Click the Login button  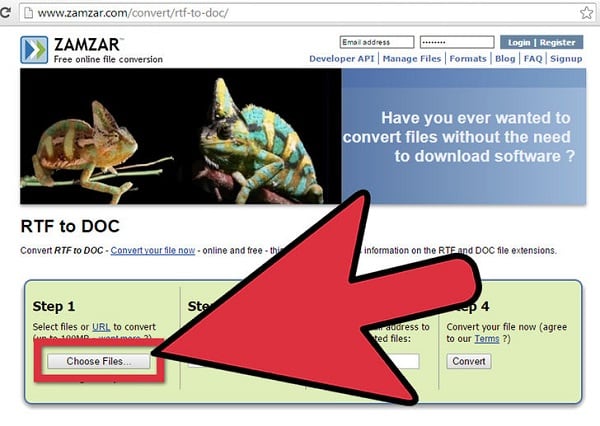tap(519, 42)
